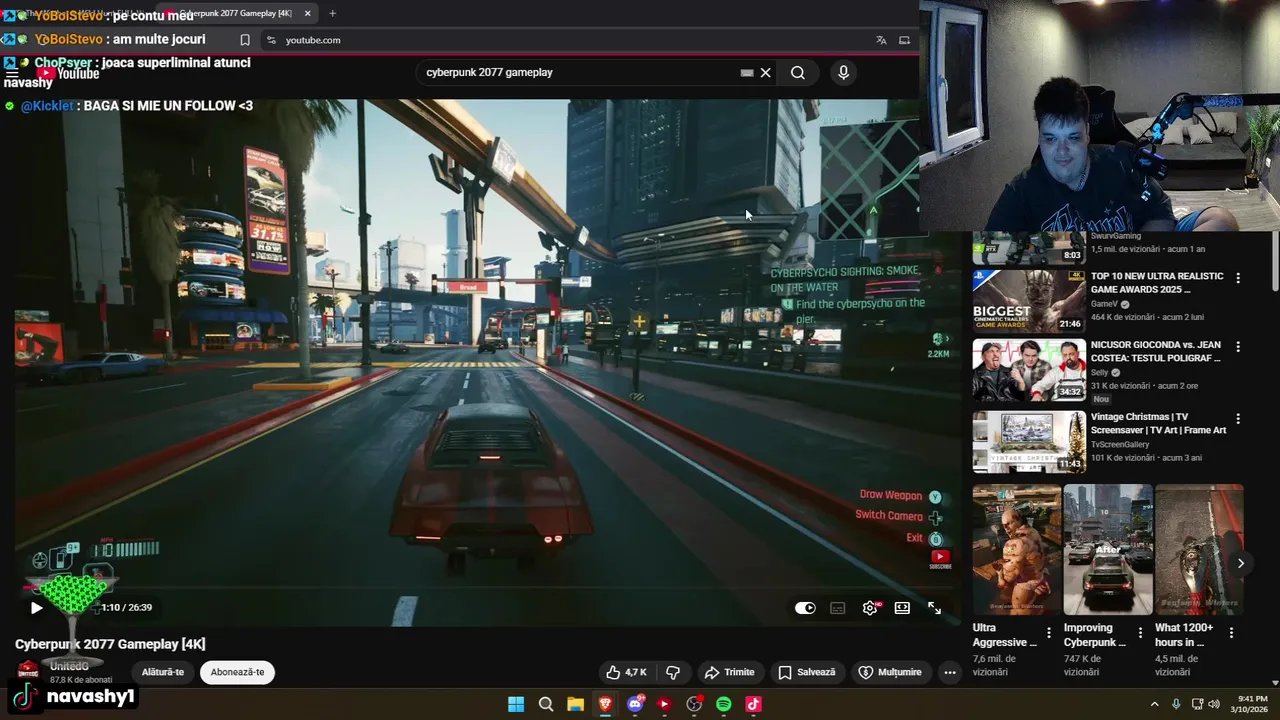Click the Selly channel name

[x=1100, y=373]
